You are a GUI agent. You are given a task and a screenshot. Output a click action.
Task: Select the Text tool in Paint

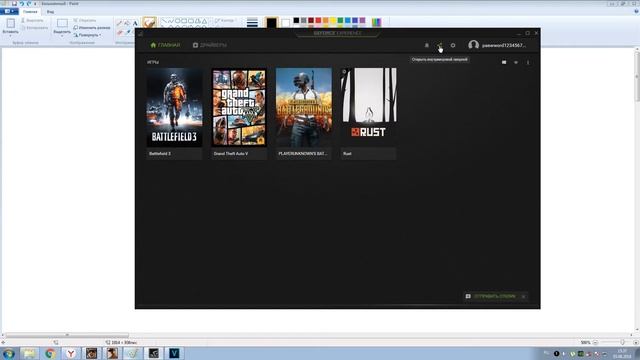click(x=135, y=23)
